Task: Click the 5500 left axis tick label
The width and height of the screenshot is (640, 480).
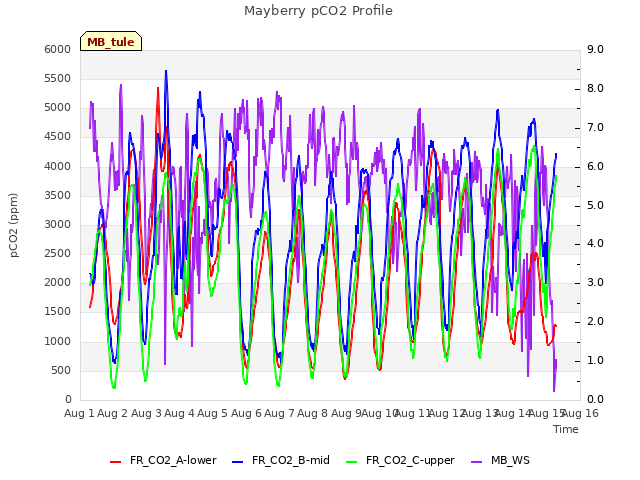Action: pos(58,78)
